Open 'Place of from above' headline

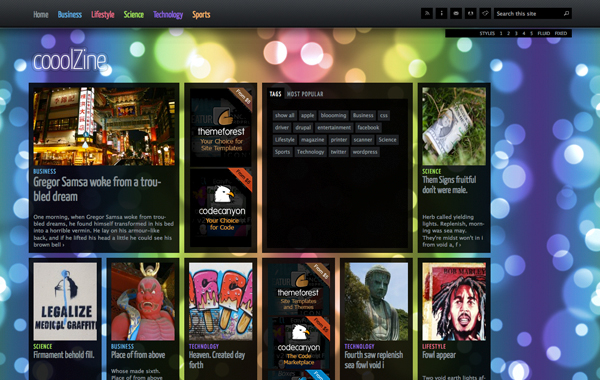[138, 355]
